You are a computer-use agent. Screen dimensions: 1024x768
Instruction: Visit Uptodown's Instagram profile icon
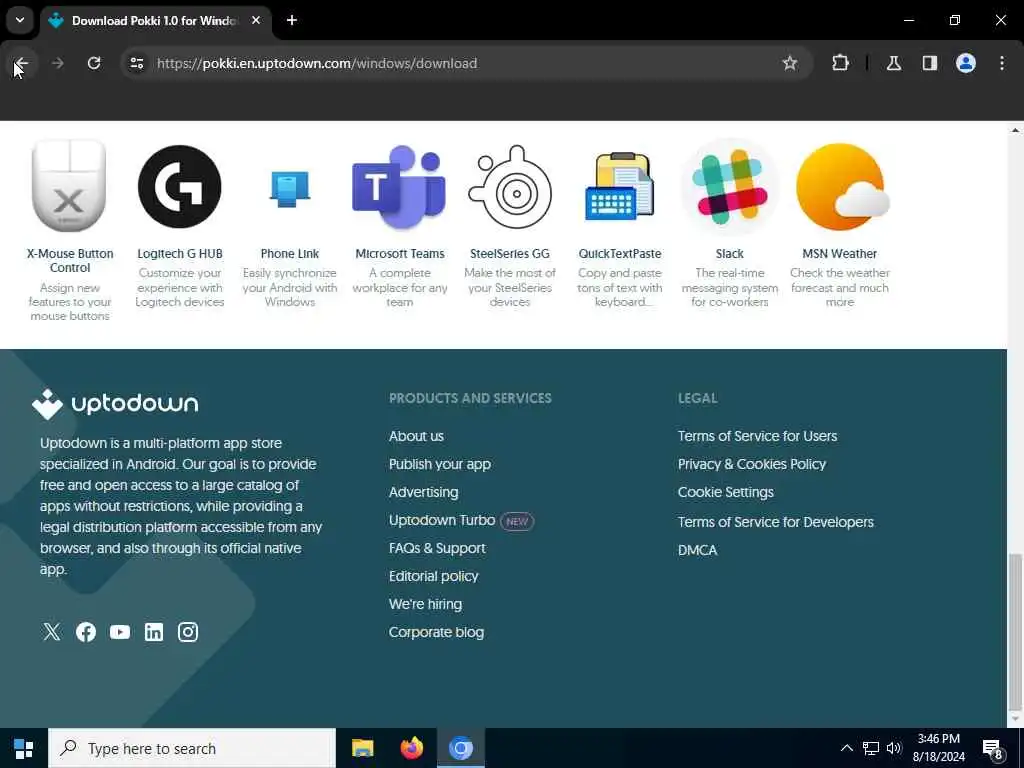[187, 632]
